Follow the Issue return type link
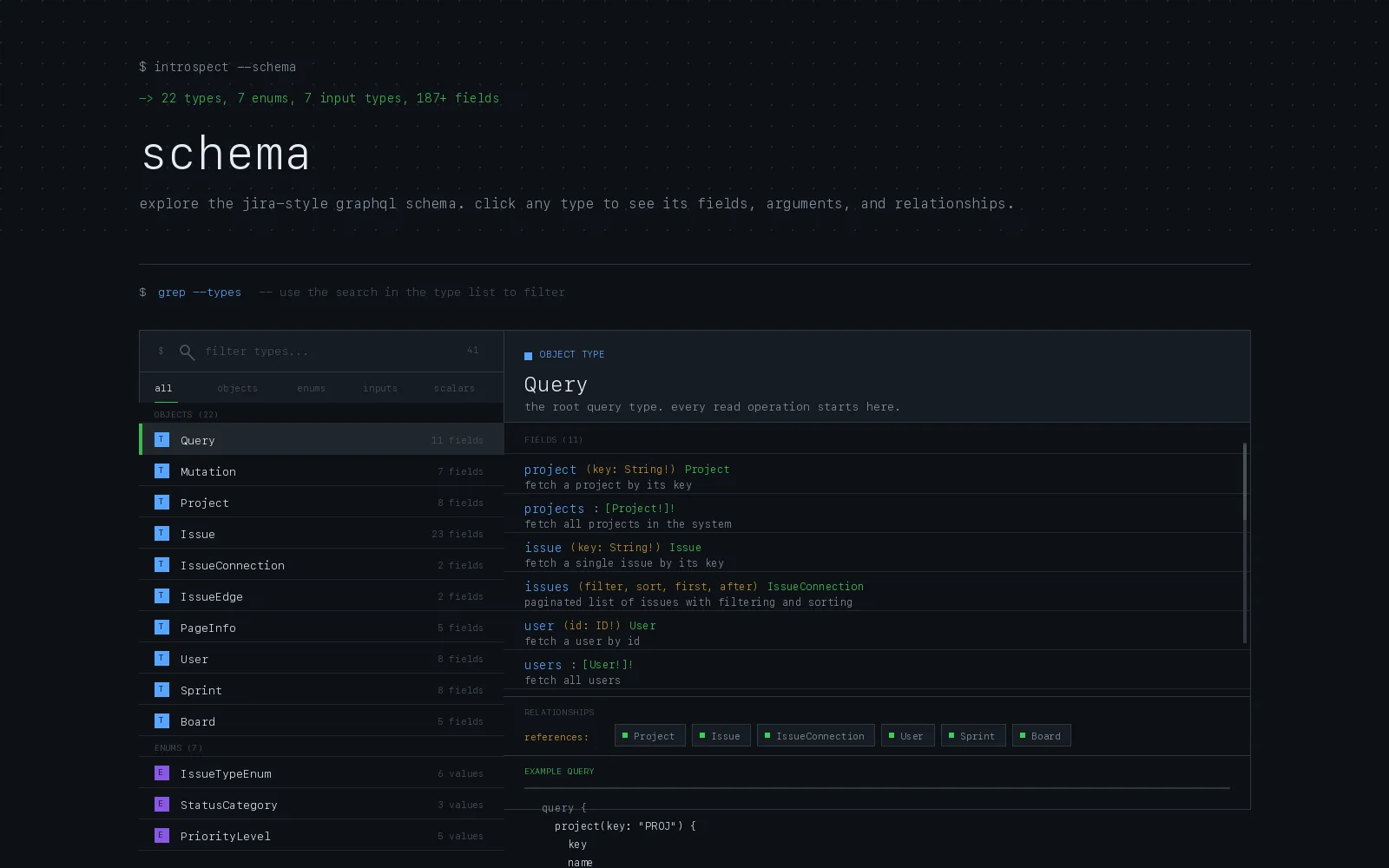 [x=685, y=548]
